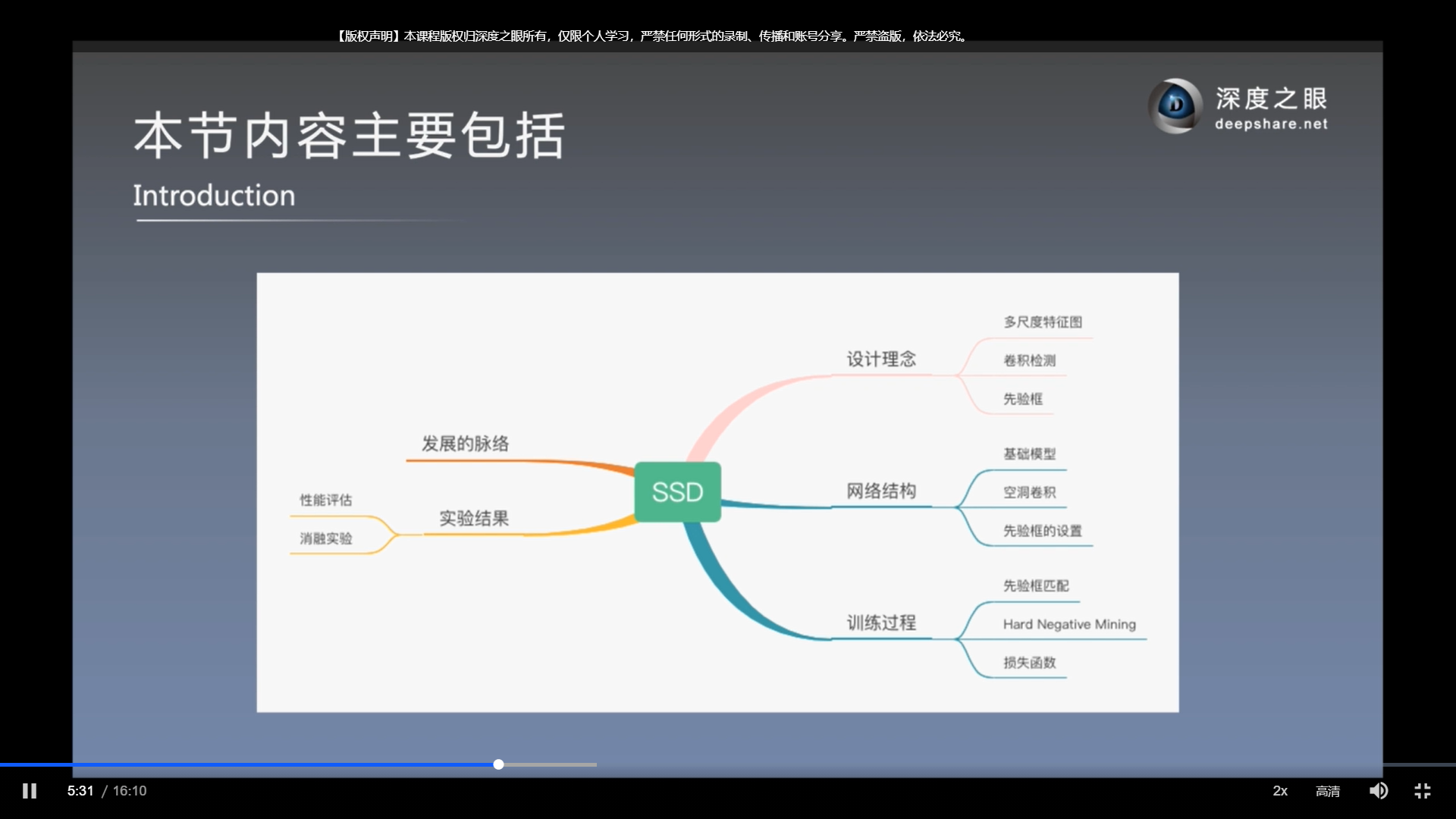
Task: Open the 高清 quality selector
Action: pyautogui.click(x=1327, y=791)
